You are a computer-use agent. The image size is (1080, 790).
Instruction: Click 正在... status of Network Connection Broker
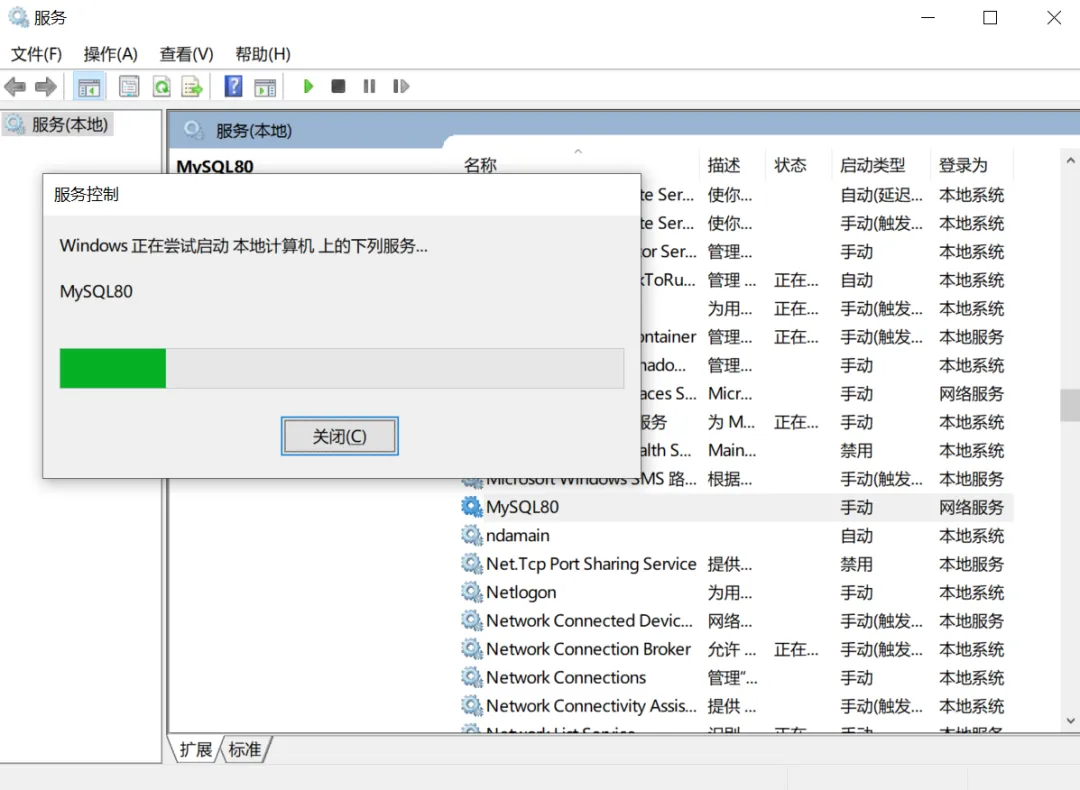[796, 649]
